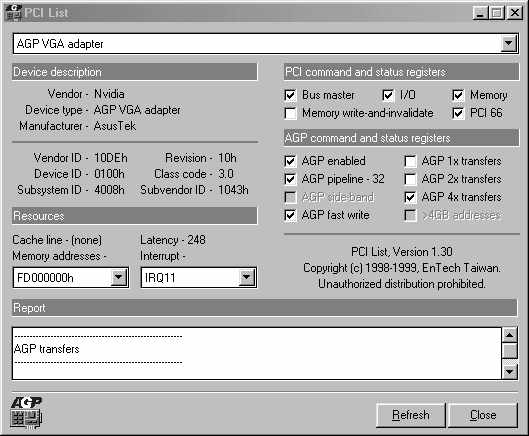
Task: Toggle the Bus master checkbox
Action: click(290, 95)
